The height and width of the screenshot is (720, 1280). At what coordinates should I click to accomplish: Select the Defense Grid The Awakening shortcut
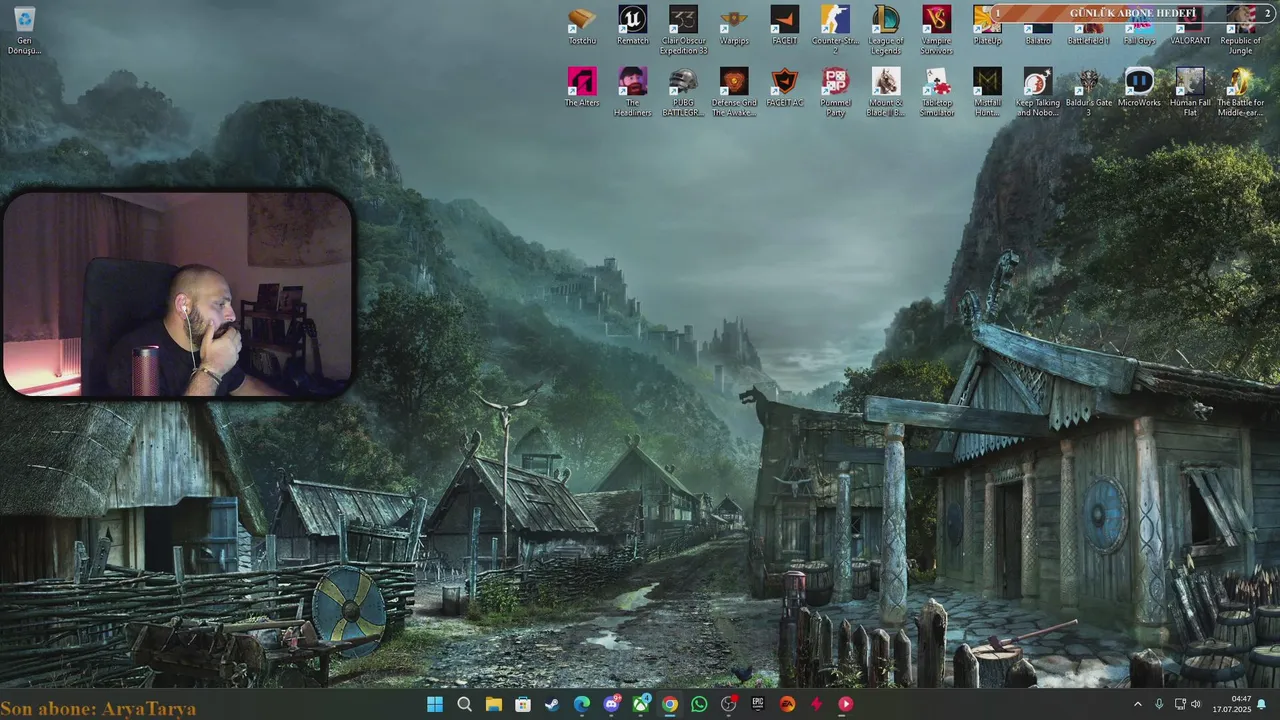pyautogui.click(x=734, y=92)
